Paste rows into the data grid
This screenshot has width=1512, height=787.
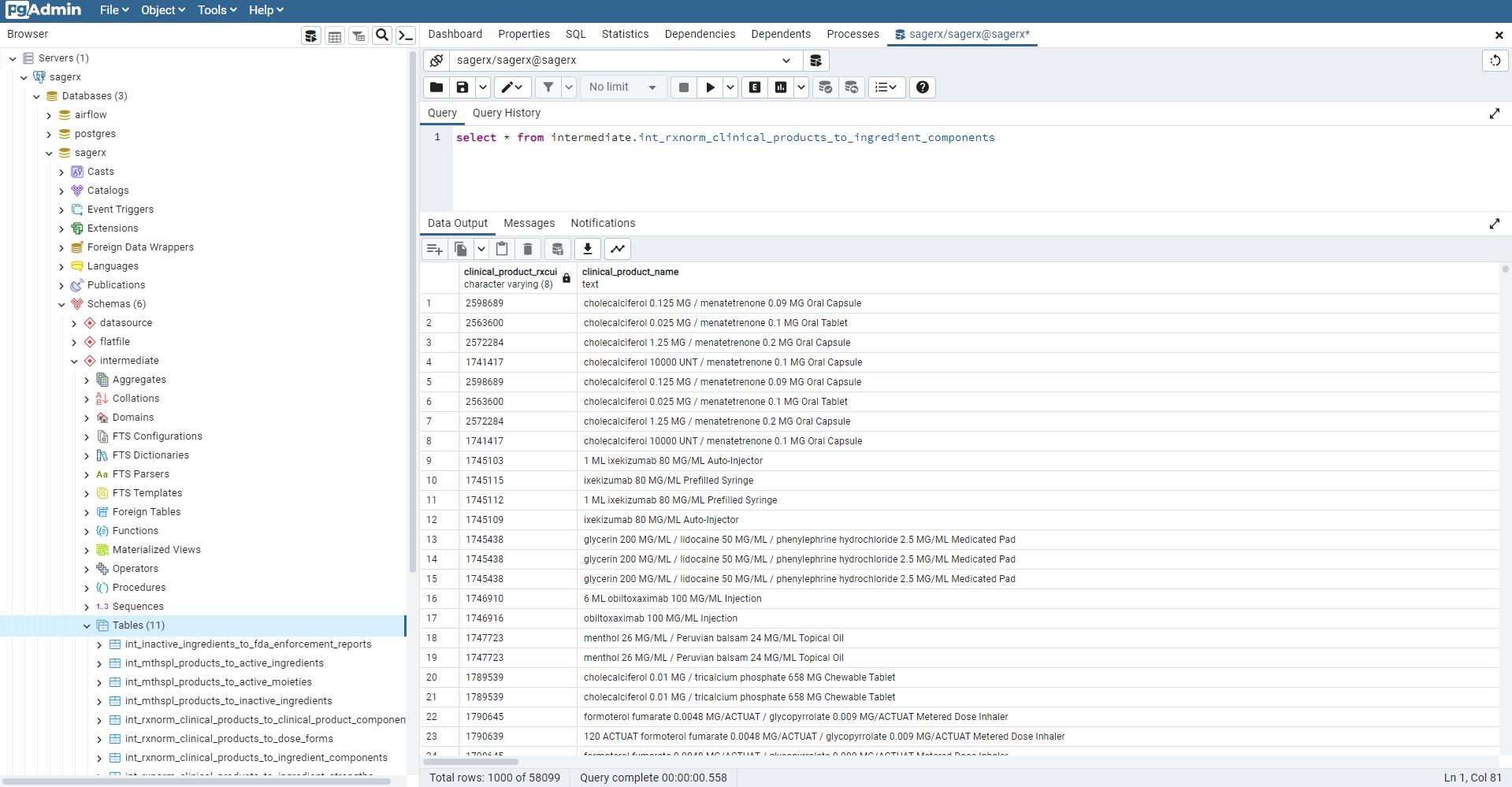click(502, 250)
